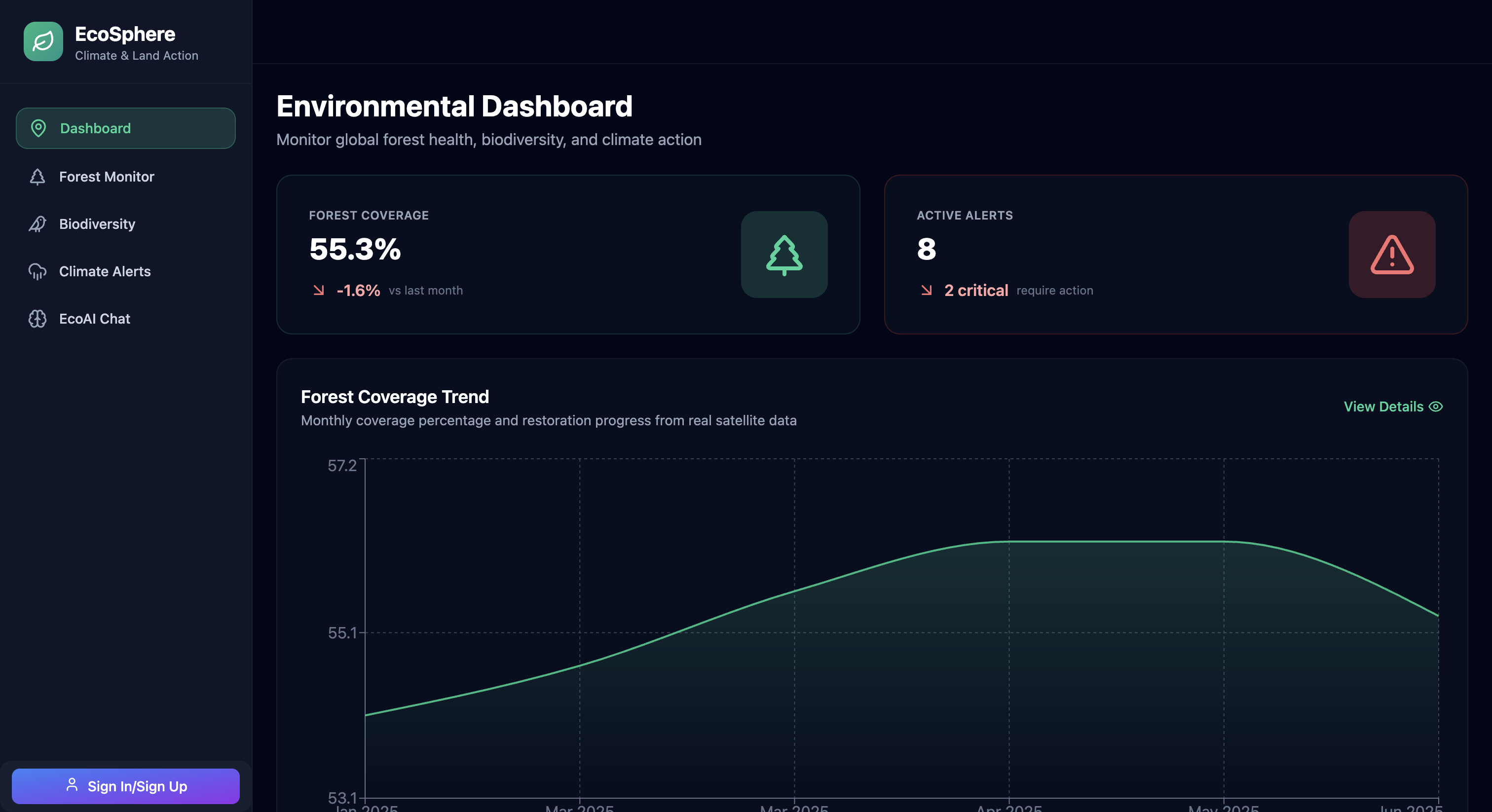Screen dimensions: 1492x812
Task: Click the green pine tree icon tile
Action: pos(783,255)
